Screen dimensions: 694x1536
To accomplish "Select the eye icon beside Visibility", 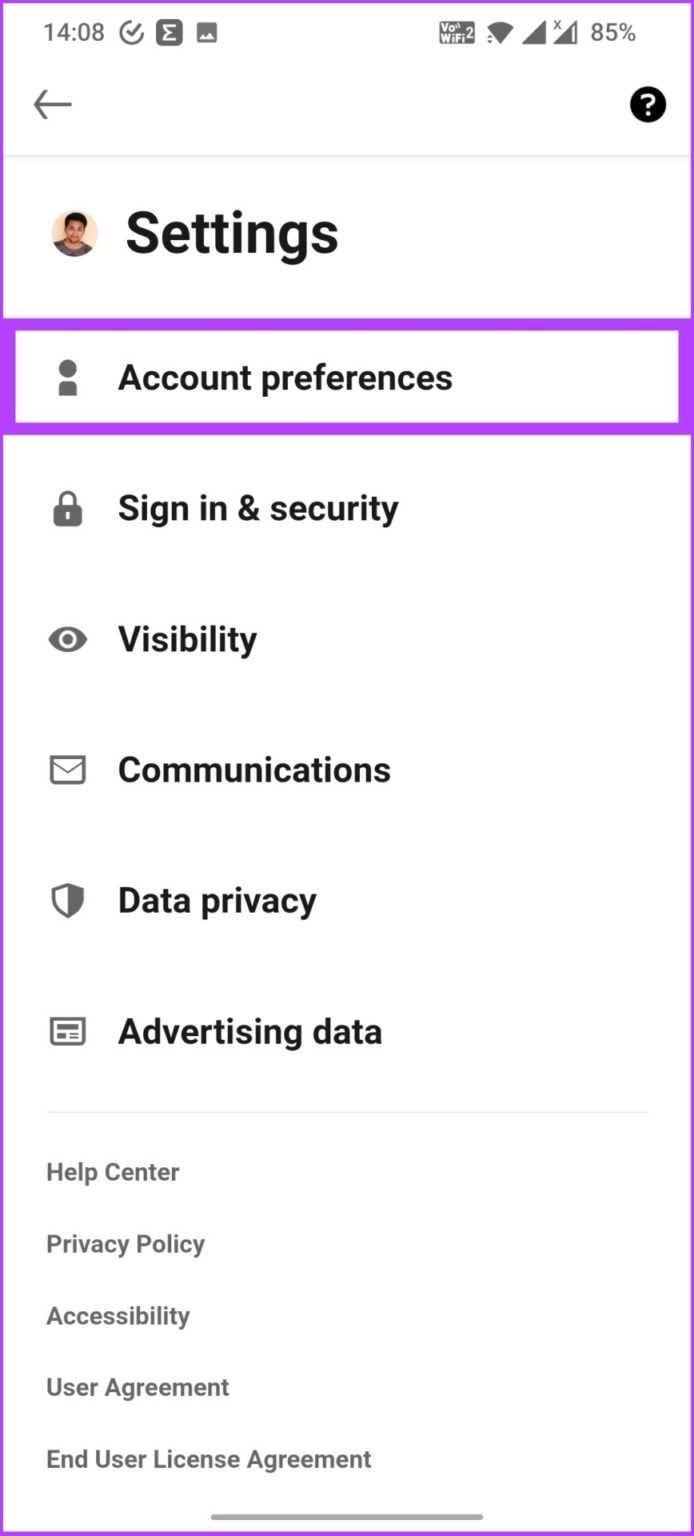I will (67, 639).
